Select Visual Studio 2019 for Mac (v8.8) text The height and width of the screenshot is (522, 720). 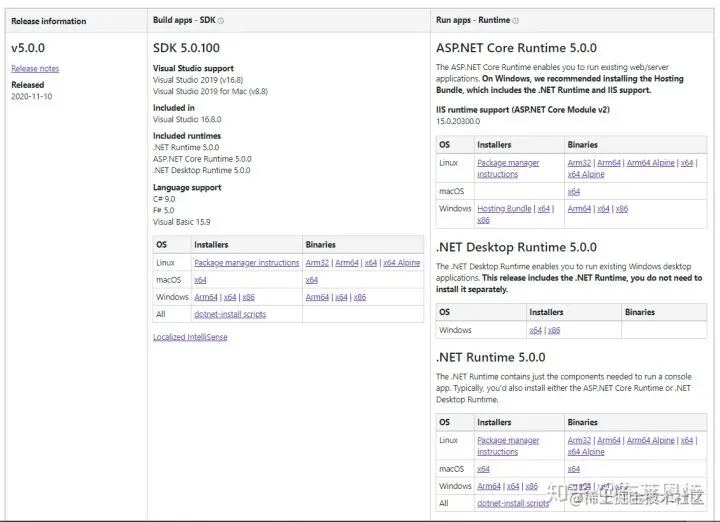pyautogui.click(x=210, y=91)
